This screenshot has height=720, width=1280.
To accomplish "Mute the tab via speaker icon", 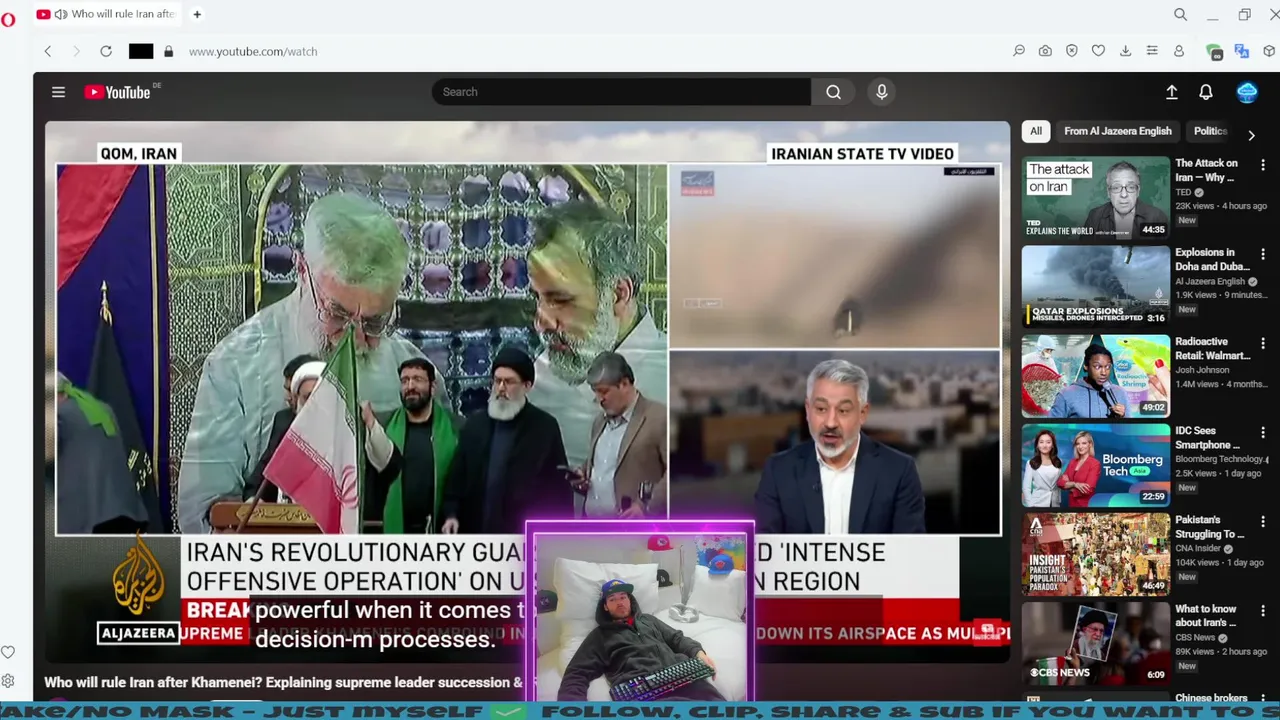I will 61,14.
